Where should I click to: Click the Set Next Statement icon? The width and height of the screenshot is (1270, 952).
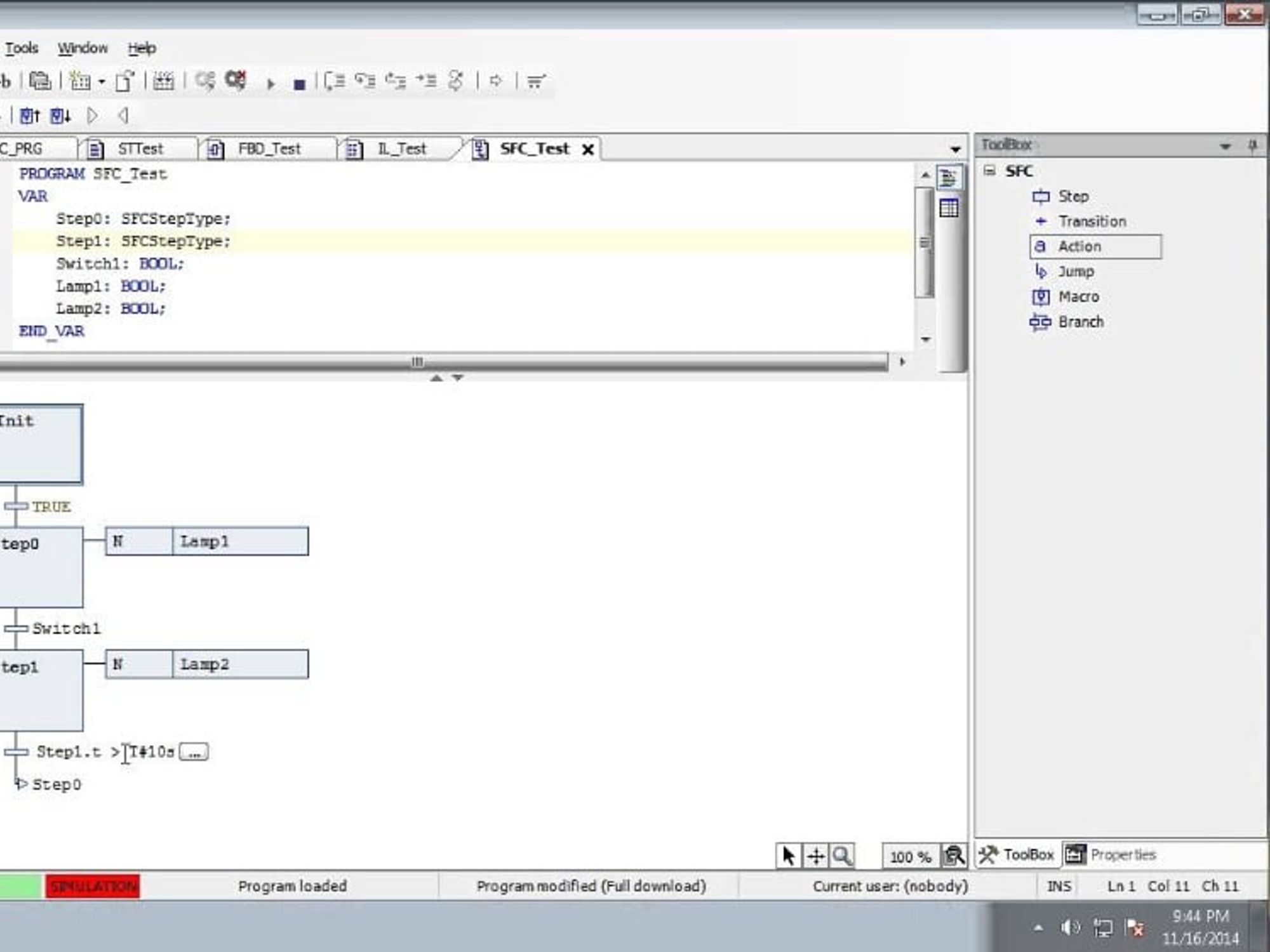click(x=456, y=81)
